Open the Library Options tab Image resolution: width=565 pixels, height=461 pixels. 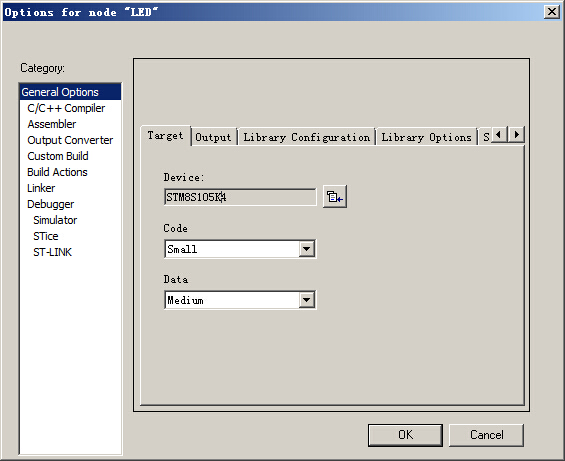(426, 137)
